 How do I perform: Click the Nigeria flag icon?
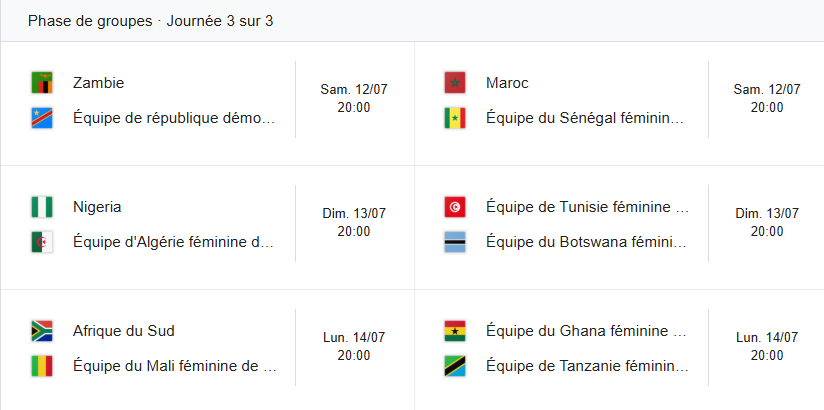pyautogui.click(x=41, y=207)
